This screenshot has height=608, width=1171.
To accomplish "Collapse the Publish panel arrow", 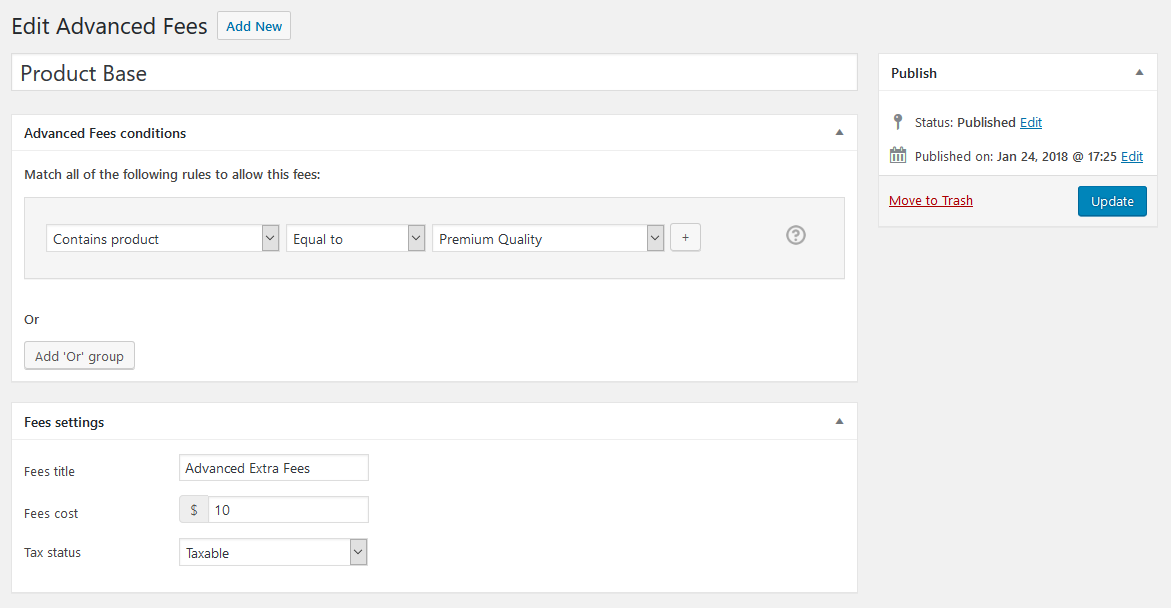I will [x=1139, y=73].
